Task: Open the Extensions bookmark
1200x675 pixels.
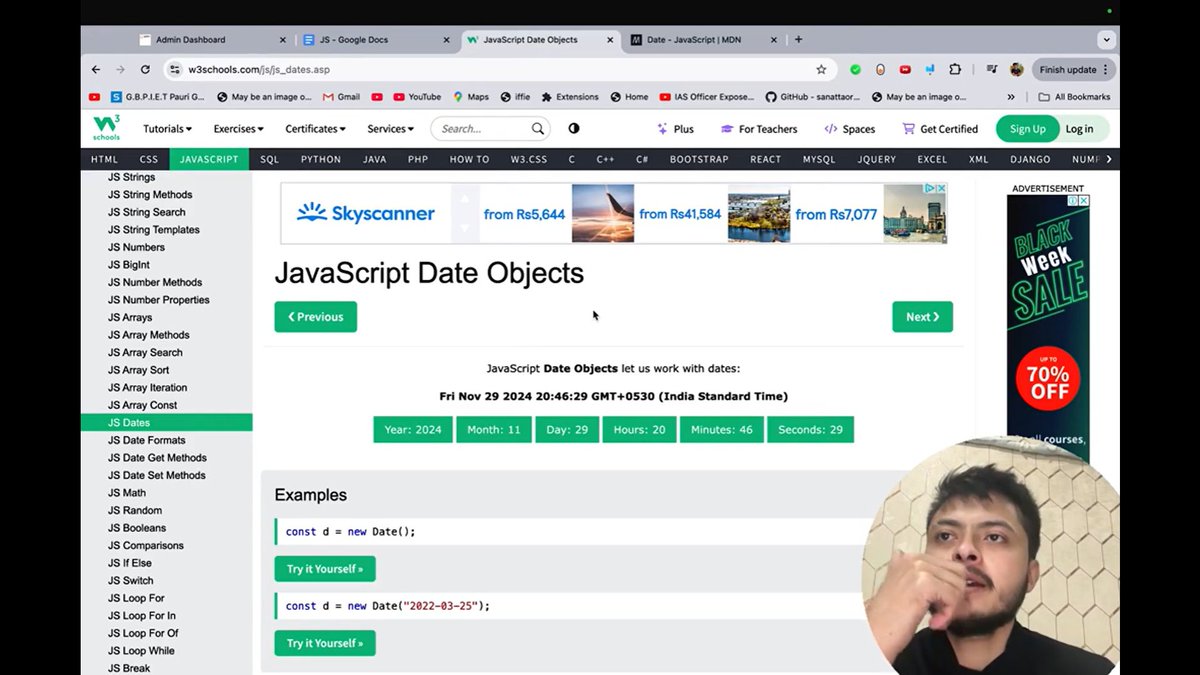Action: 570,97
